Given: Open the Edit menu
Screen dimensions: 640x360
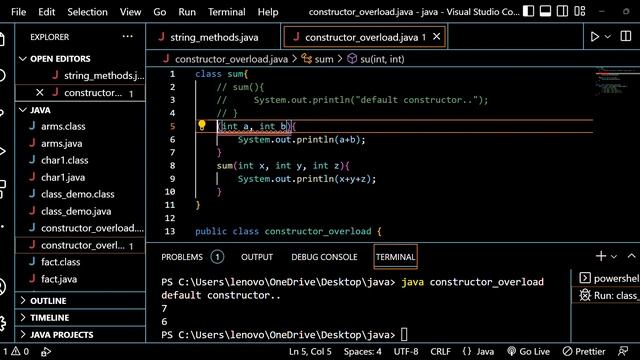Looking at the screenshot, I should click(x=47, y=12).
